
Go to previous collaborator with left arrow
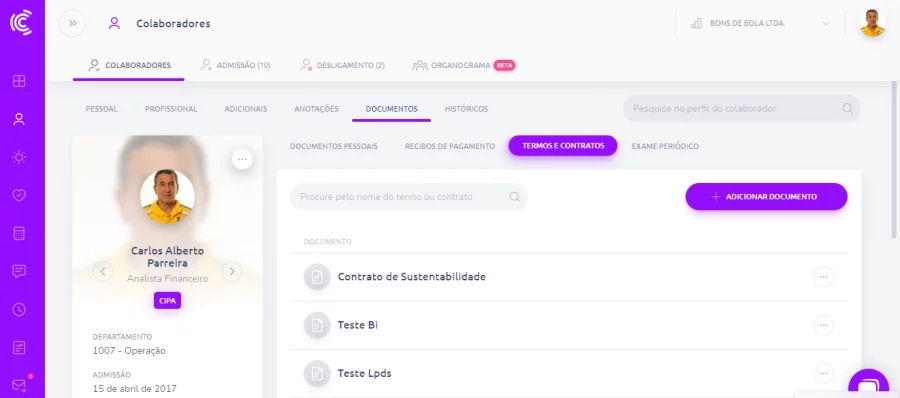(103, 271)
